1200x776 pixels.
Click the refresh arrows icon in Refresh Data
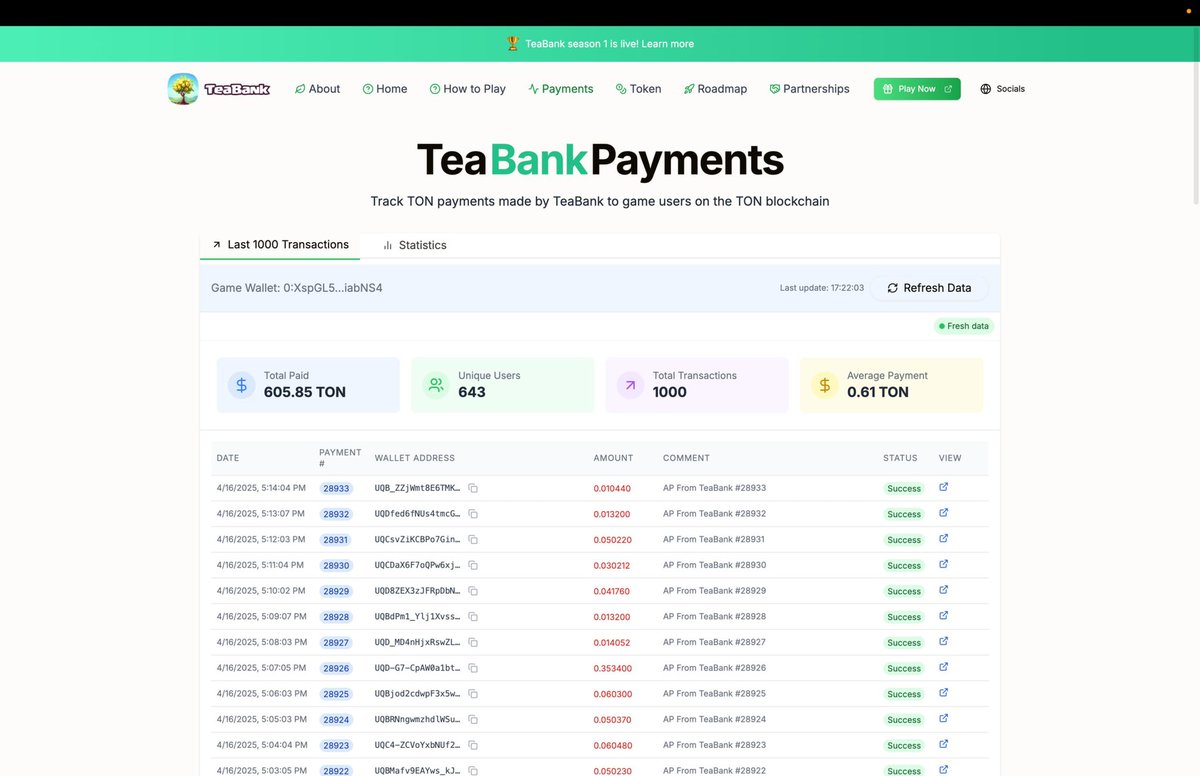tap(892, 288)
